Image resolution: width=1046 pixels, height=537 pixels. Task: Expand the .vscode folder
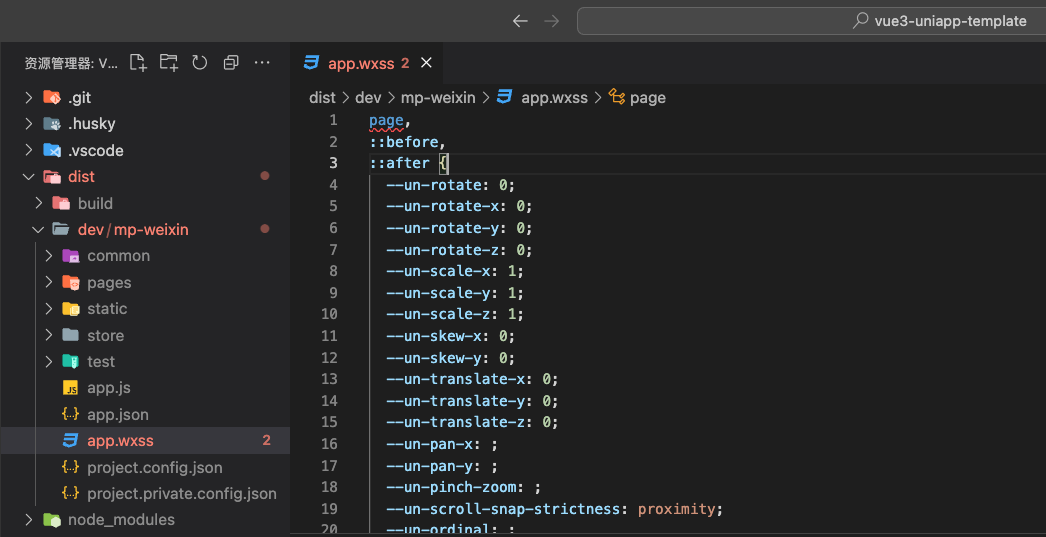[28, 150]
